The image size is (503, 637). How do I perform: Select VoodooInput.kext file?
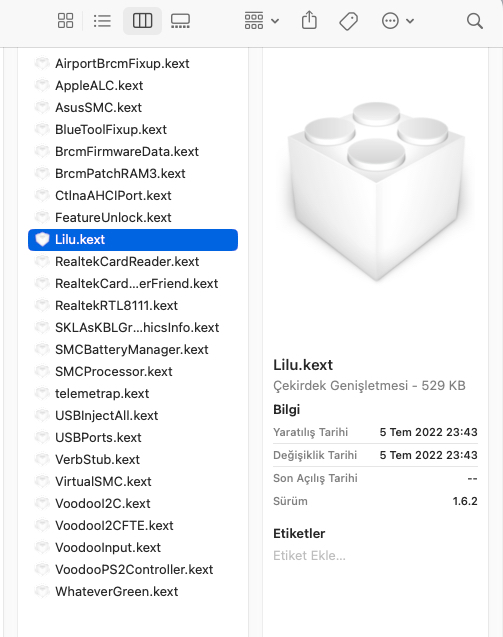(133, 548)
